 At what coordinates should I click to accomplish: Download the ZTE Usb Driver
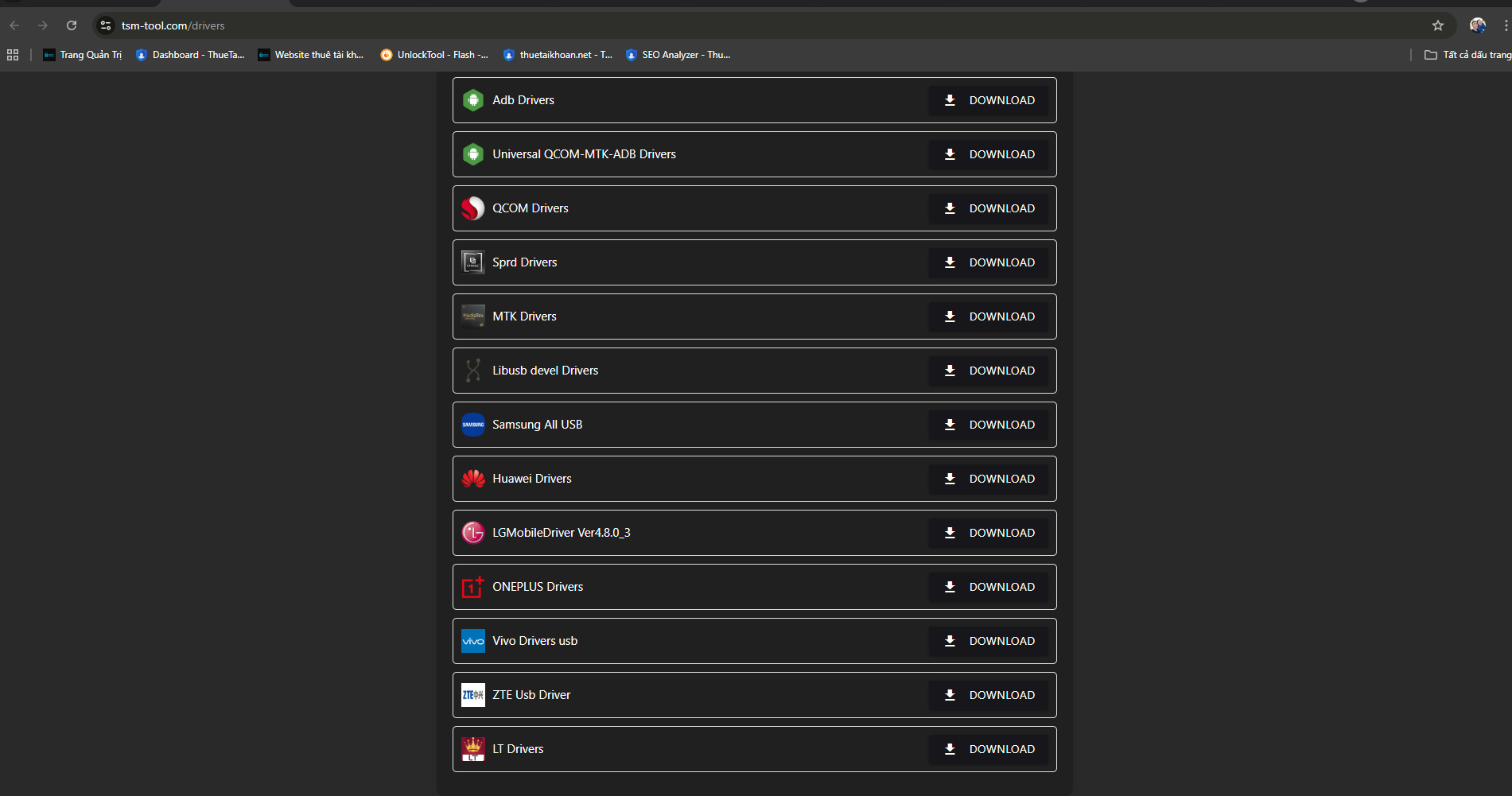click(989, 695)
